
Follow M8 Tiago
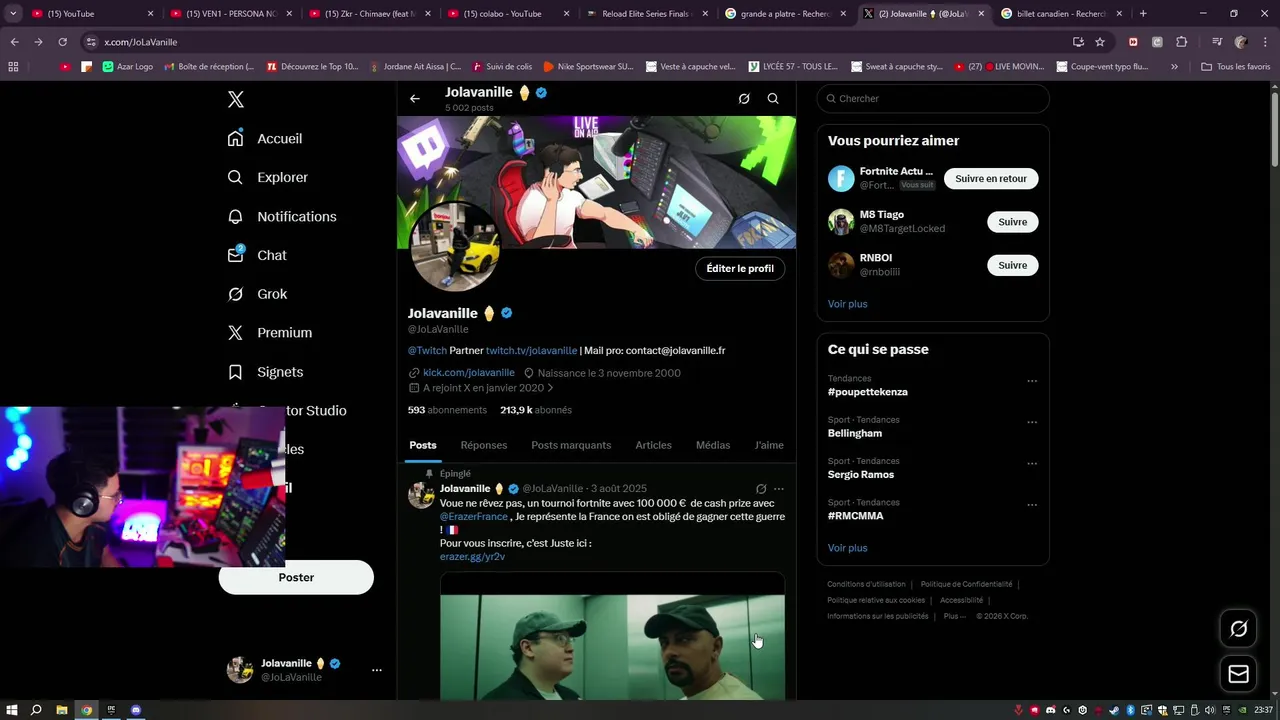pyautogui.click(x=1012, y=222)
